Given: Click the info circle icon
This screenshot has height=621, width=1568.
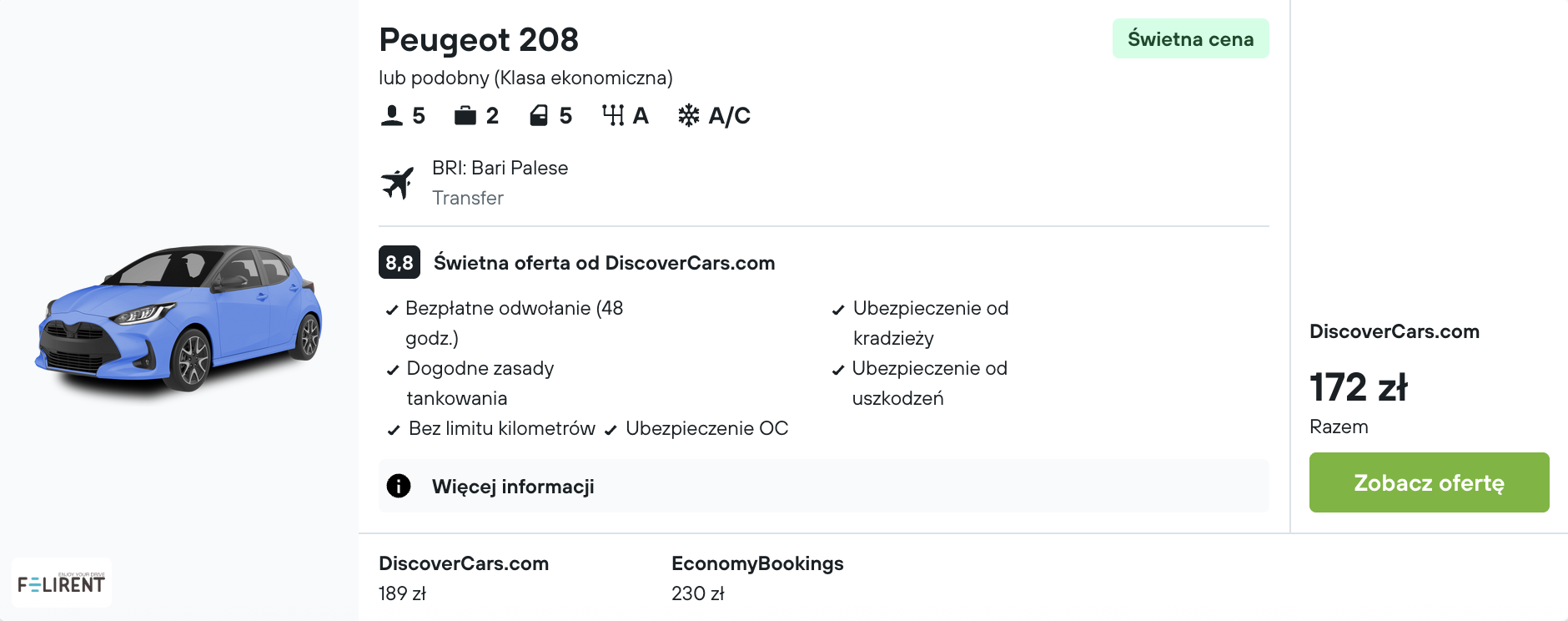Looking at the screenshot, I should pos(399,486).
